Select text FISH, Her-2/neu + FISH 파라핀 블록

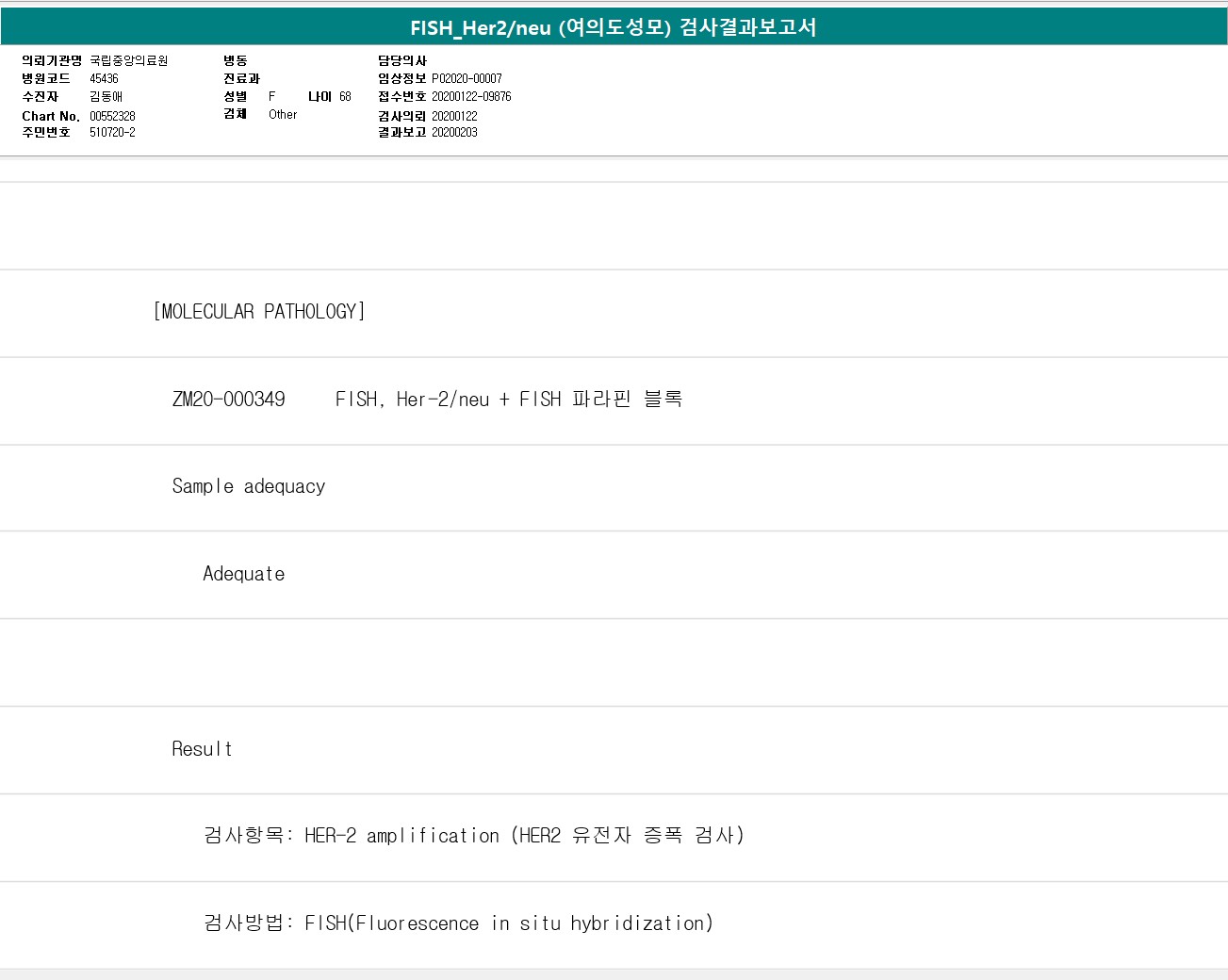[x=509, y=400]
